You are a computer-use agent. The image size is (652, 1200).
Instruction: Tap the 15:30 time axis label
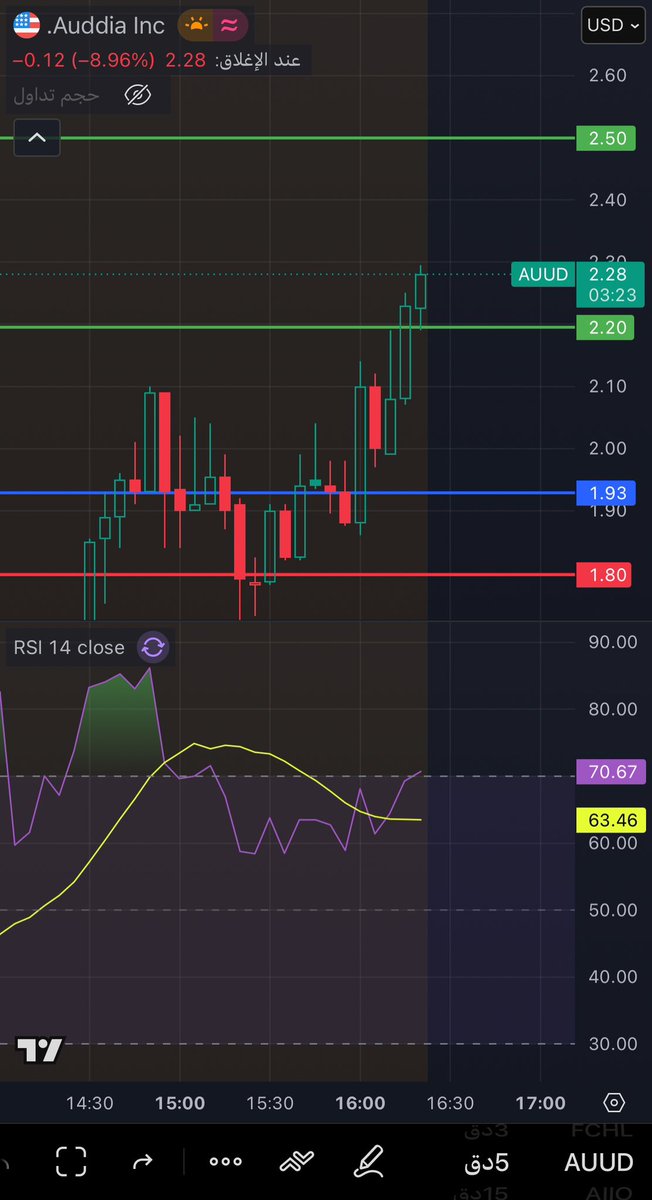click(270, 1103)
